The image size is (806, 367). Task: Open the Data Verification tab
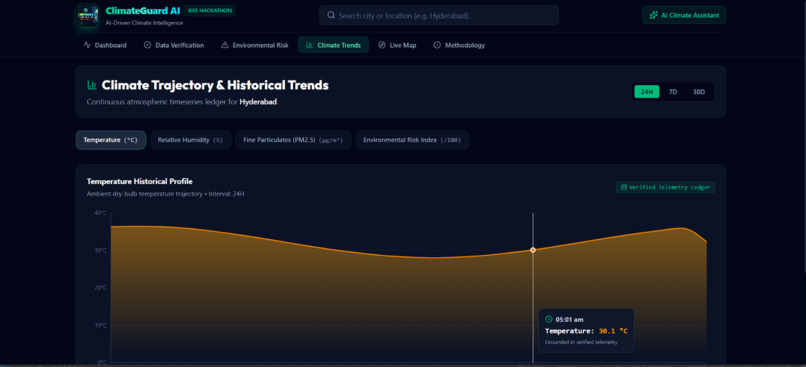coord(174,45)
